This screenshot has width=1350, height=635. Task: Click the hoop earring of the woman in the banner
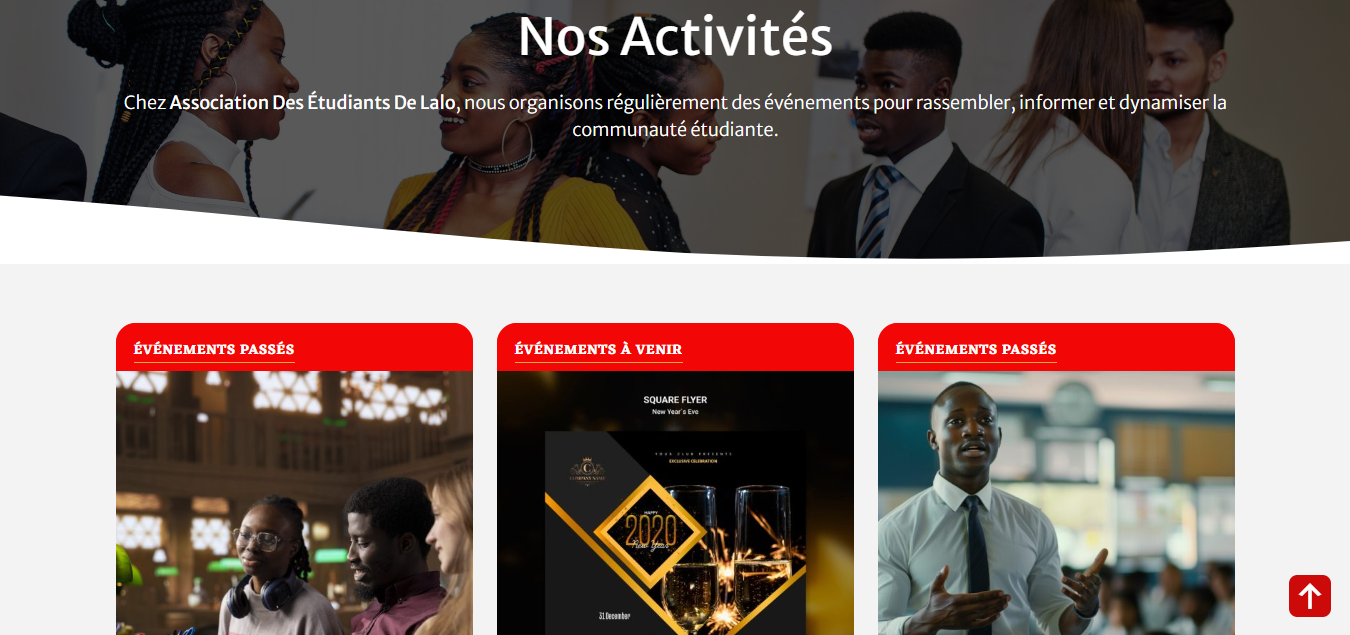coord(517,143)
